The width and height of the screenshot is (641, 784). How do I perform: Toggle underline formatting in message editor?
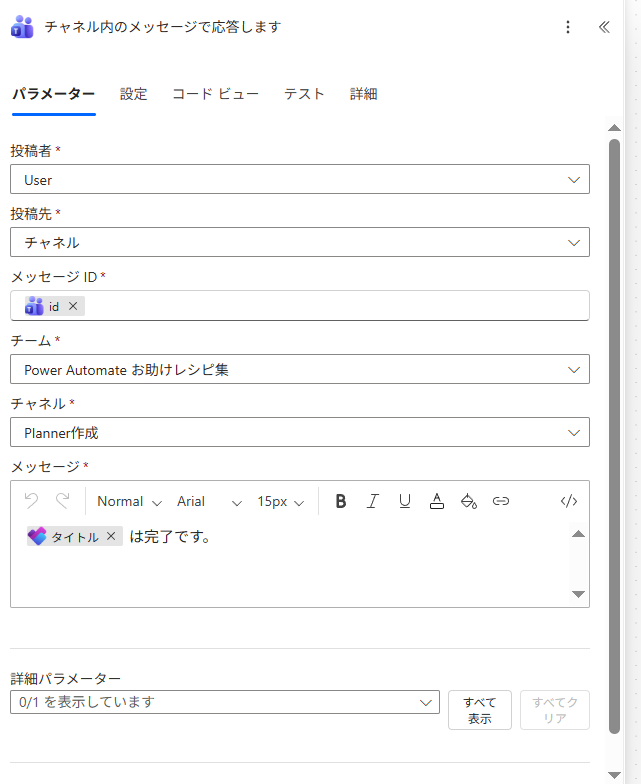click(x=404, y=501)
